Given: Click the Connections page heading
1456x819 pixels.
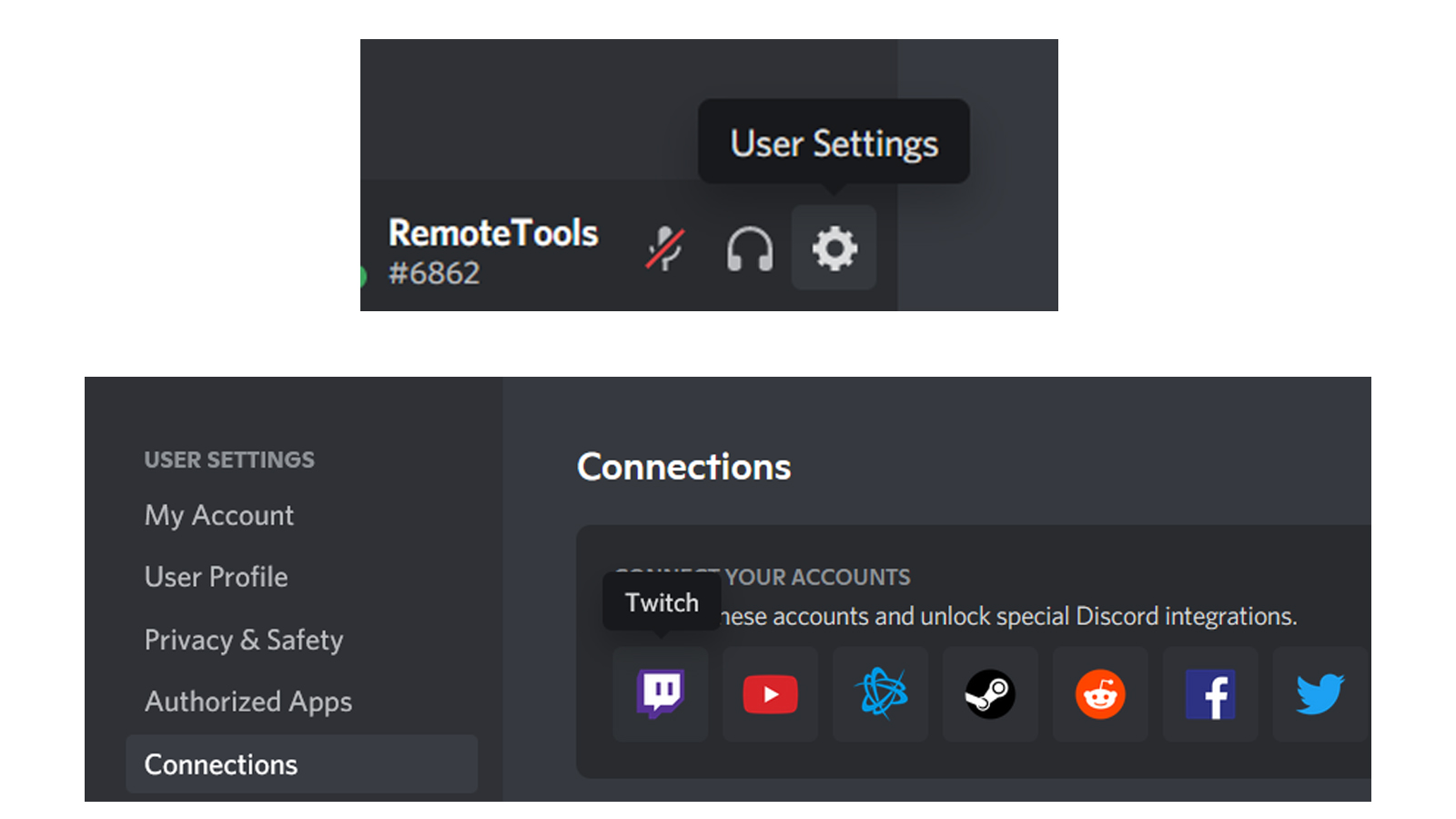Looking at the screenshot, I should pyautogui.click(x=684, y=467).
